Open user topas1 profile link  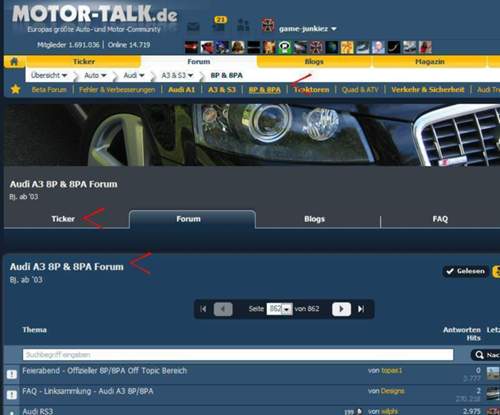392,371
